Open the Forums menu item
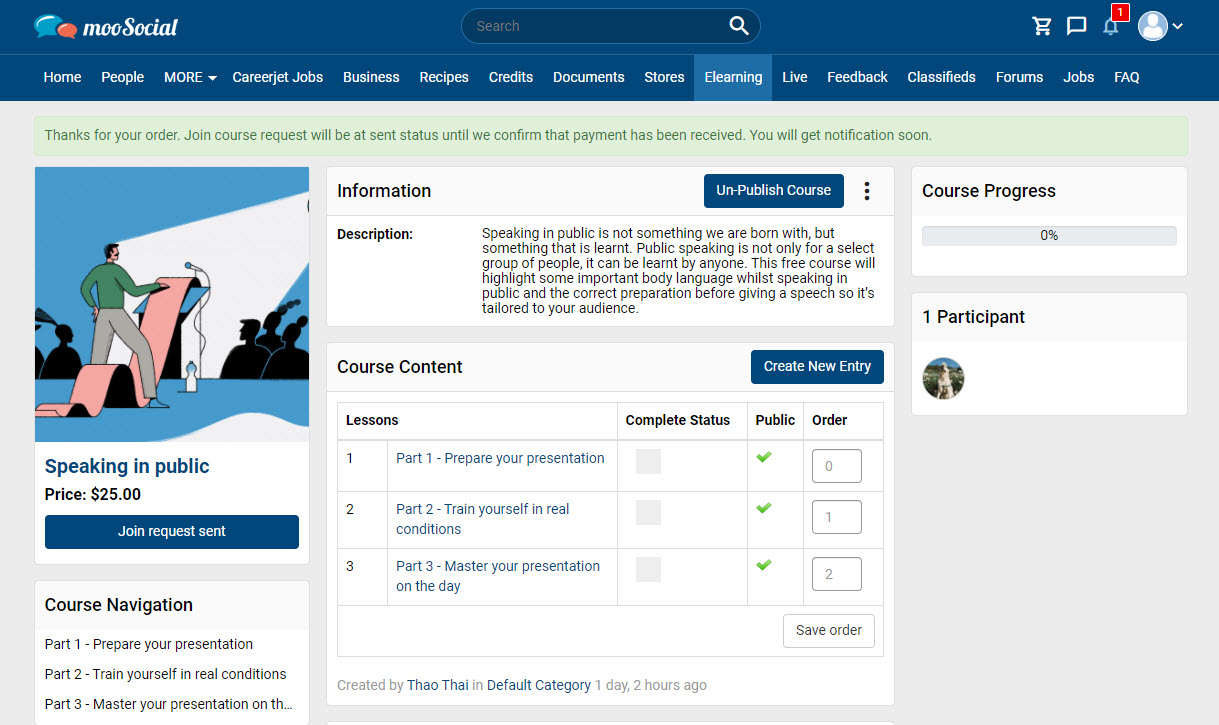The width and height of the screenshot is (1219, 725). [1019, 77]
